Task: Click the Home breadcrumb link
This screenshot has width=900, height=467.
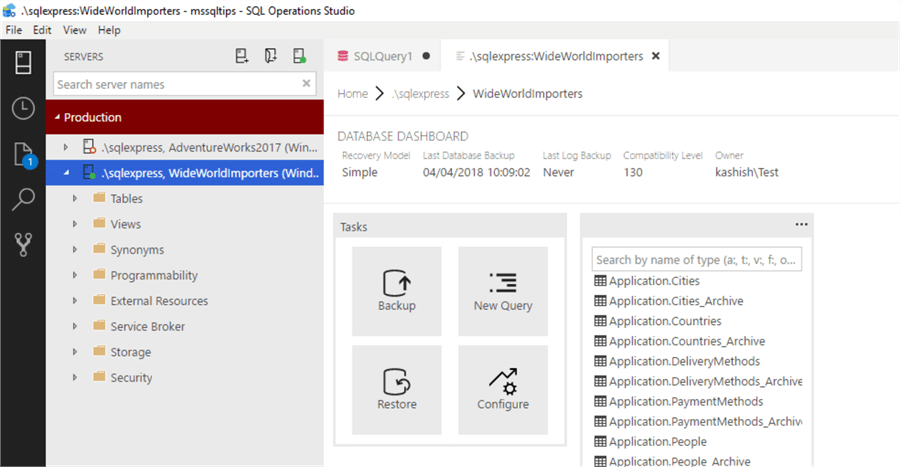Action: [x=352, y=94]
